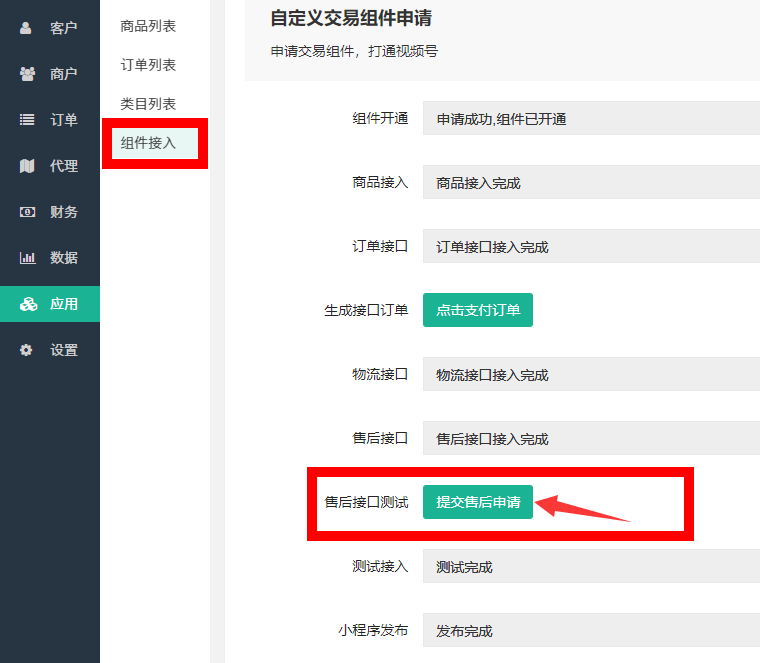Open the 商户 menu label

click(x=63, y=74)
